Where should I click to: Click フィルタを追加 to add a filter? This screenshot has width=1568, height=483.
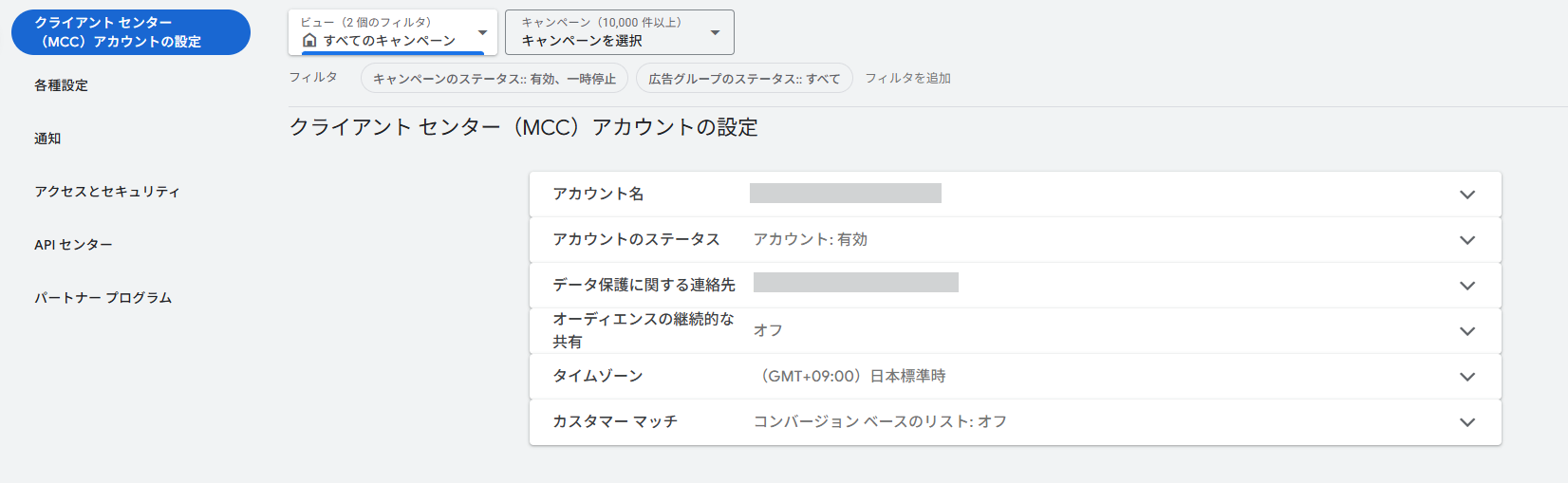907,79
